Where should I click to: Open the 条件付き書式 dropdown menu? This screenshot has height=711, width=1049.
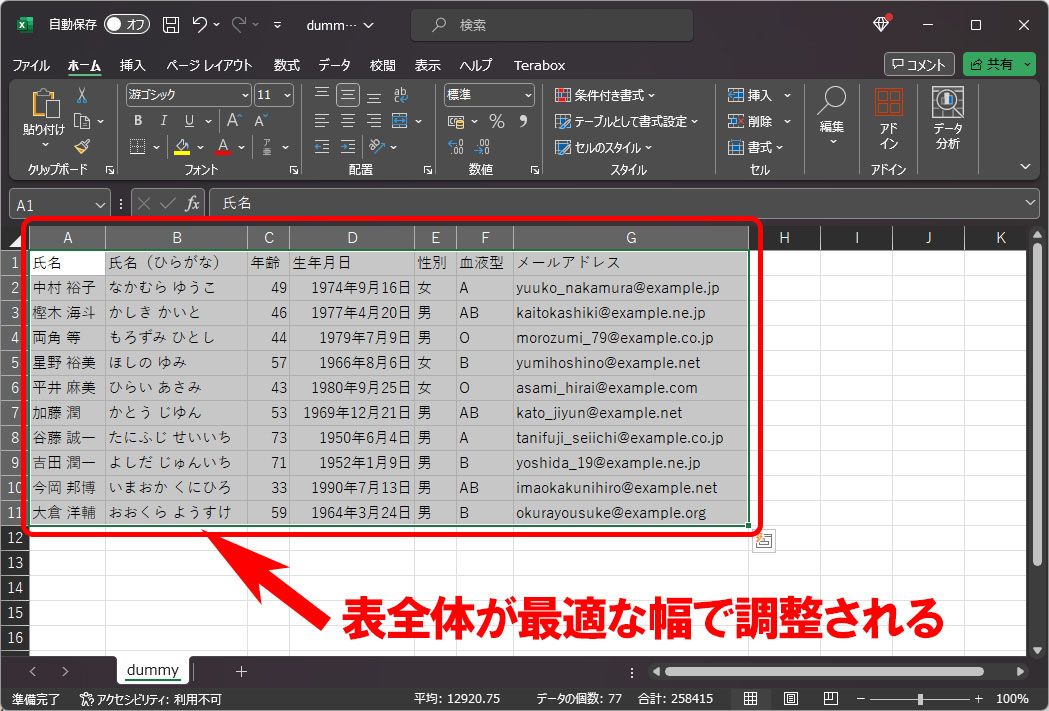[x=605, y=95]
